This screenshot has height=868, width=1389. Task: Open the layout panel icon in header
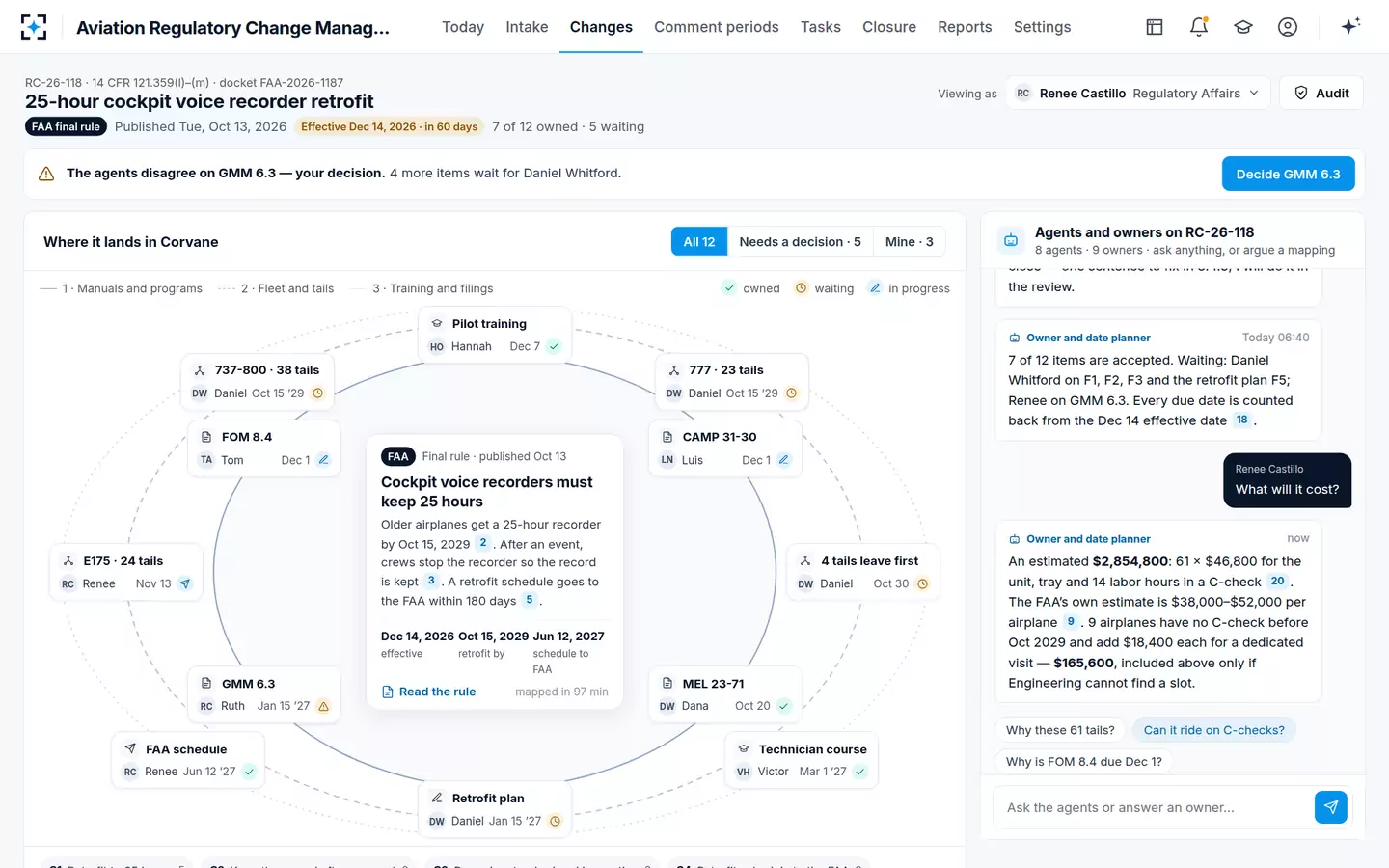click(x=1155, y=27)
